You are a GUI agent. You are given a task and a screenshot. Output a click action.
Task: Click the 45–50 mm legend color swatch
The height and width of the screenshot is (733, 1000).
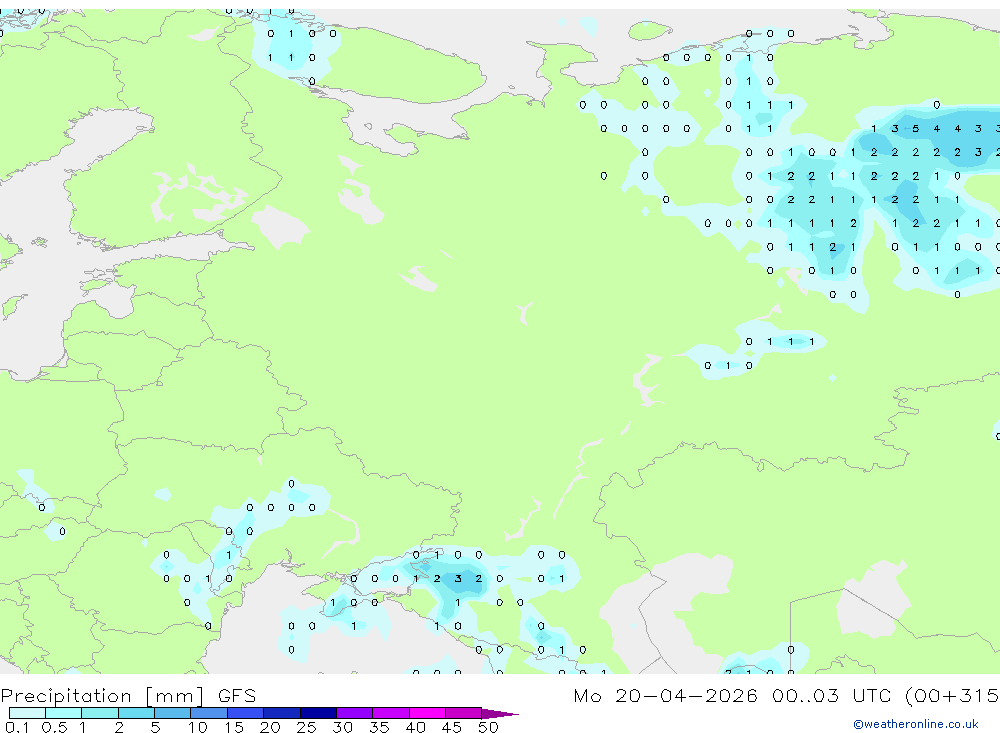point(464,713)
